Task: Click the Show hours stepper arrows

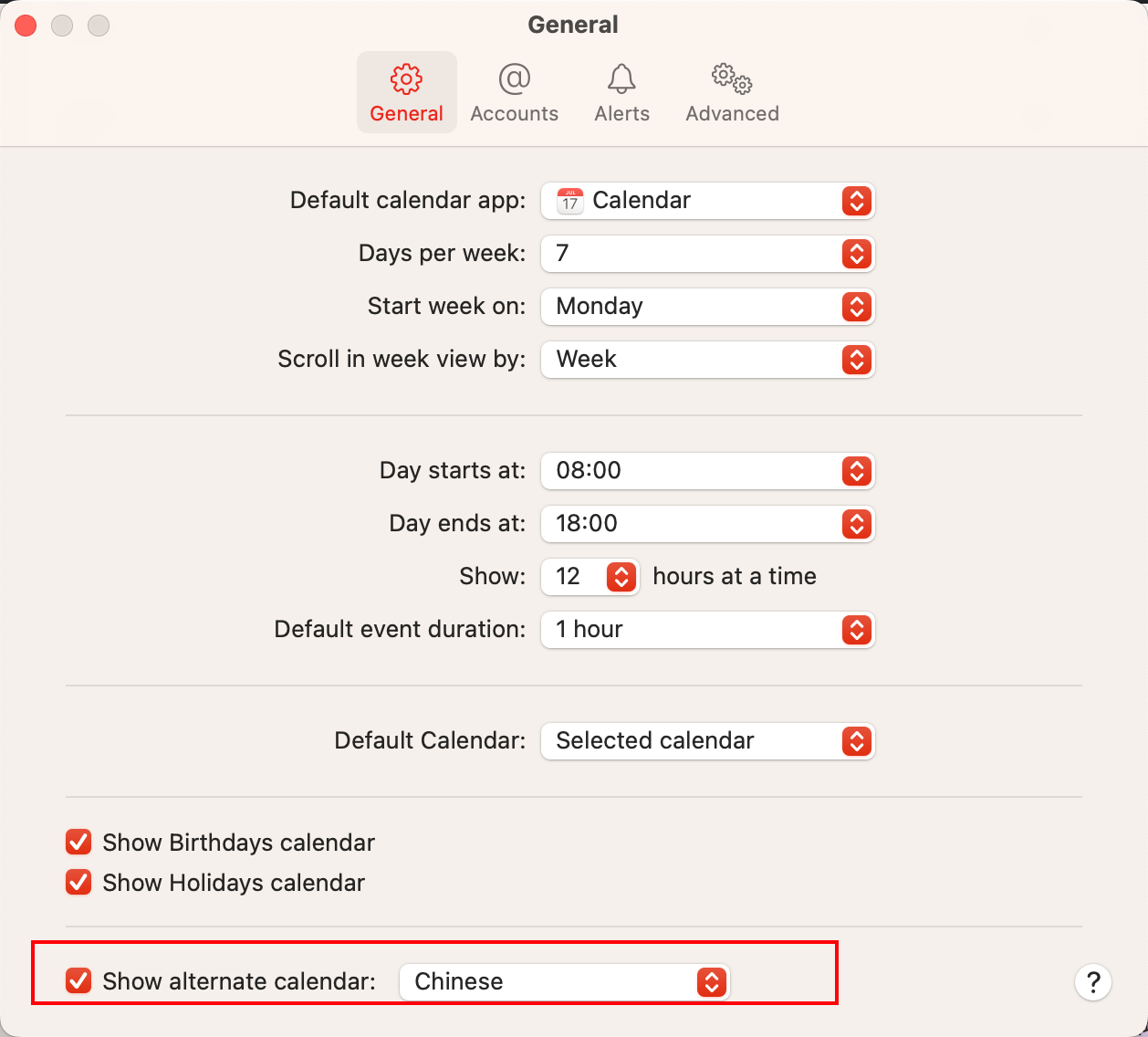Action: [x=621, y=577]
